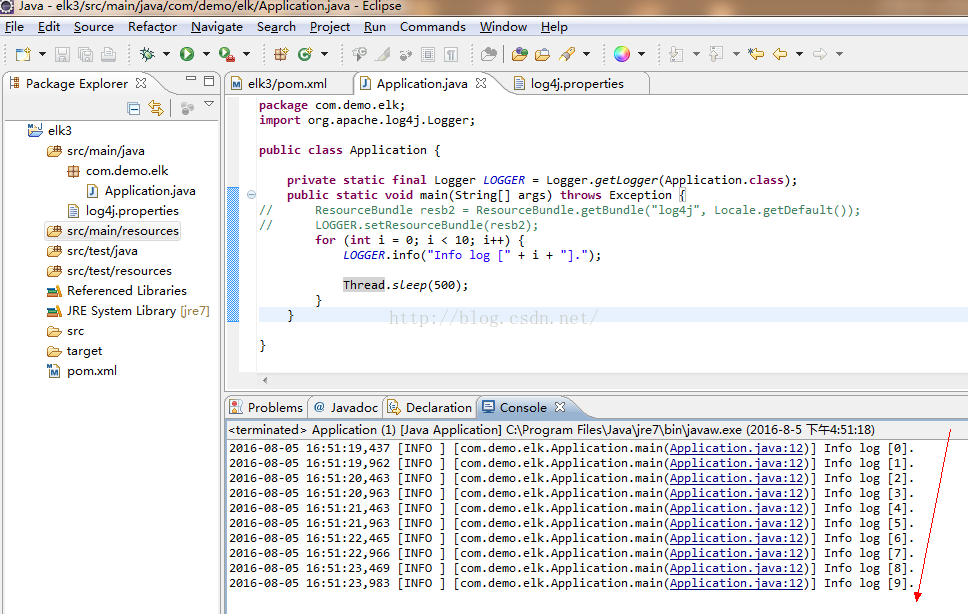The width and height of the screenshot is (968, 614).
Task: Open the color wheel dropdown arrow
Action: [641, 54]
